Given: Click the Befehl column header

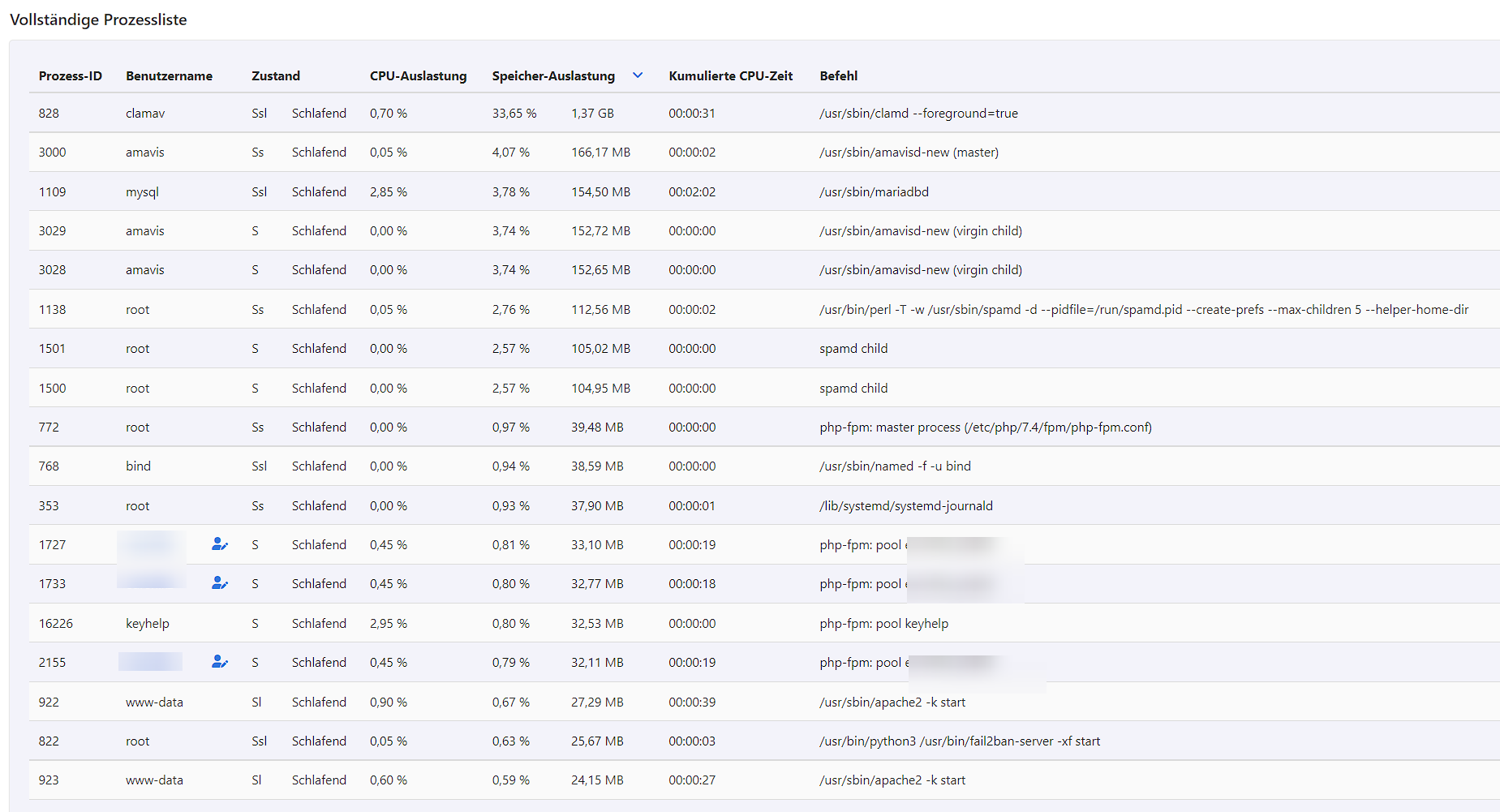Looking at the screenshot, I should pyautogui.click(x=838, y=76).
